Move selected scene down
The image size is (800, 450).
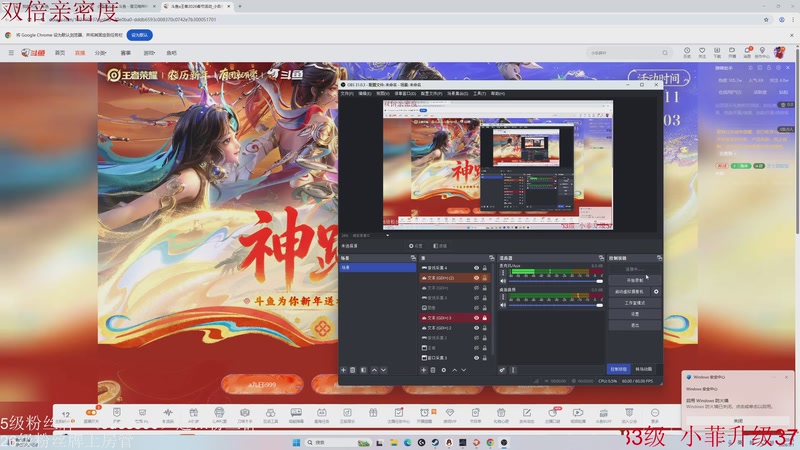click(x=384, y=370)
